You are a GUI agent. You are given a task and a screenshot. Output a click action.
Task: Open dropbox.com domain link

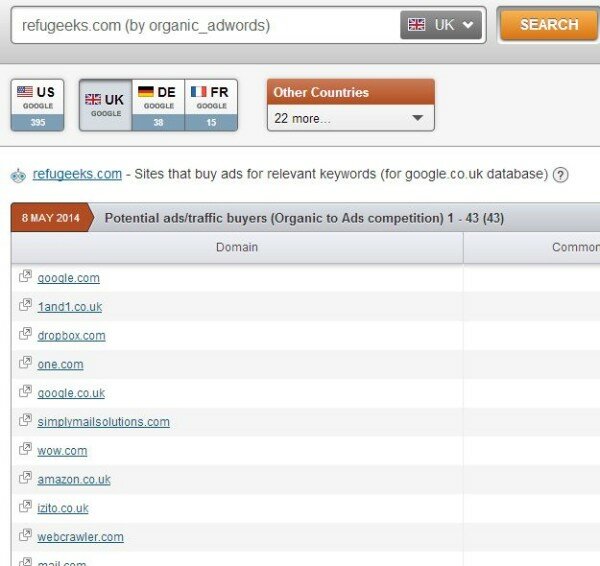(x=72, y=336)
